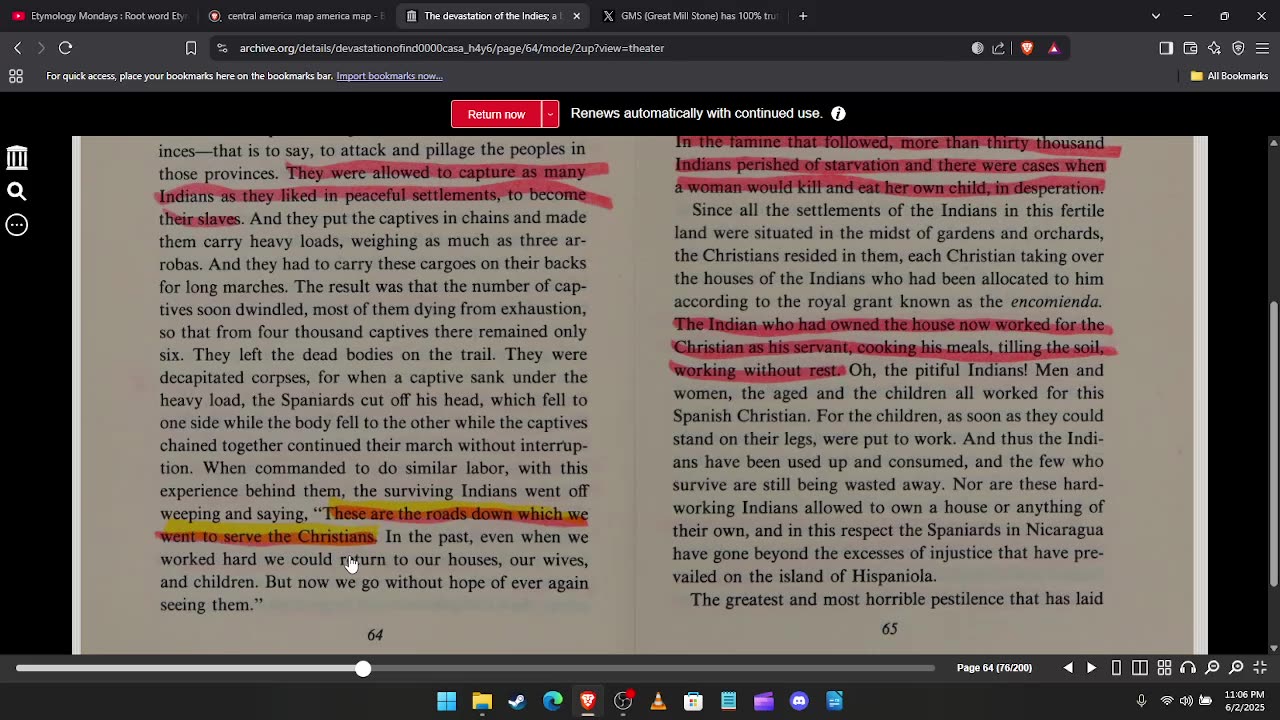1280x720 pixels.
Task: Switch to two-page view
Action: pyautogui.click(x=1140, y=668)
